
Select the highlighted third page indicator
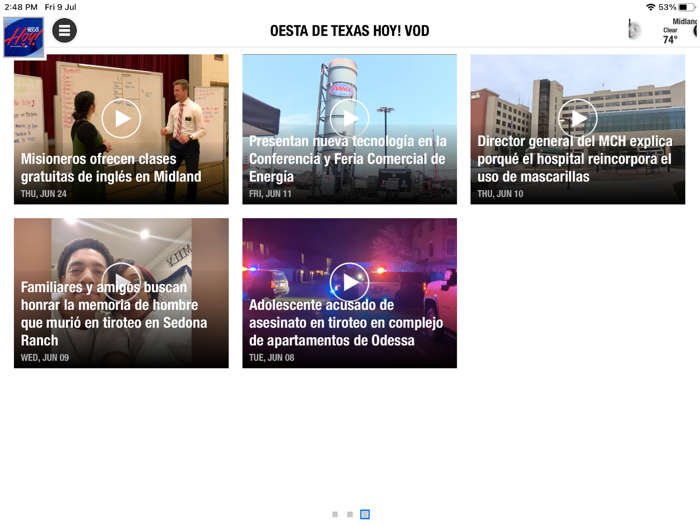pyautogui.click(x=365, y=514)
